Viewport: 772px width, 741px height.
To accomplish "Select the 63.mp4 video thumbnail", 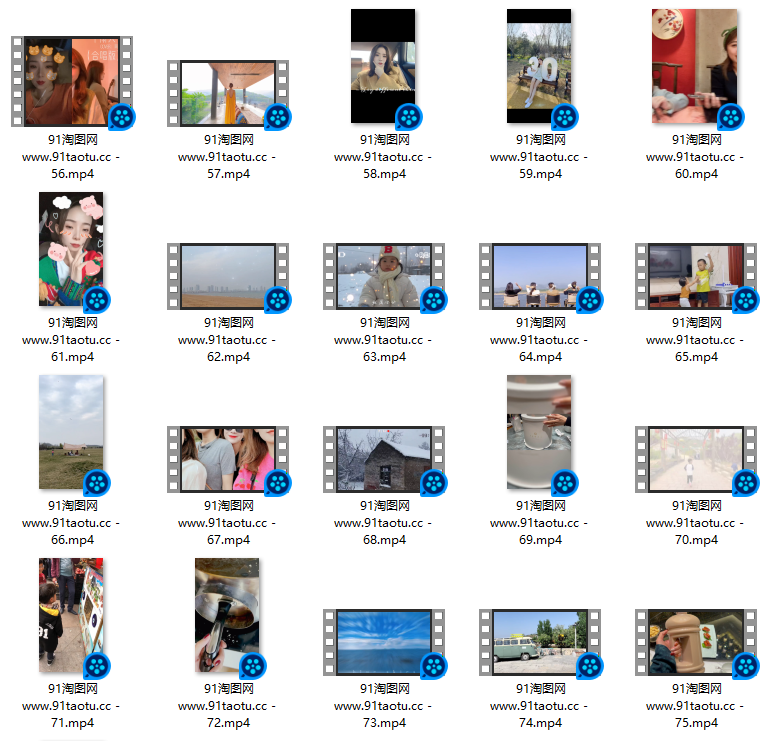I will tap(384, 276).
